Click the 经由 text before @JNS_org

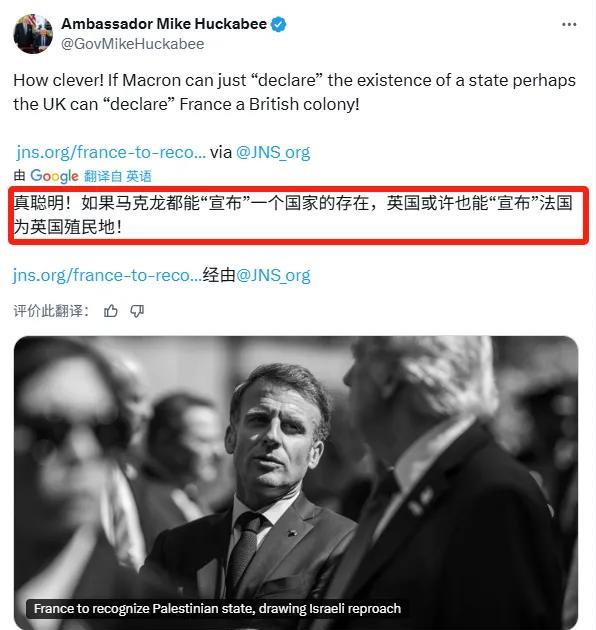[x=219, y=275]
